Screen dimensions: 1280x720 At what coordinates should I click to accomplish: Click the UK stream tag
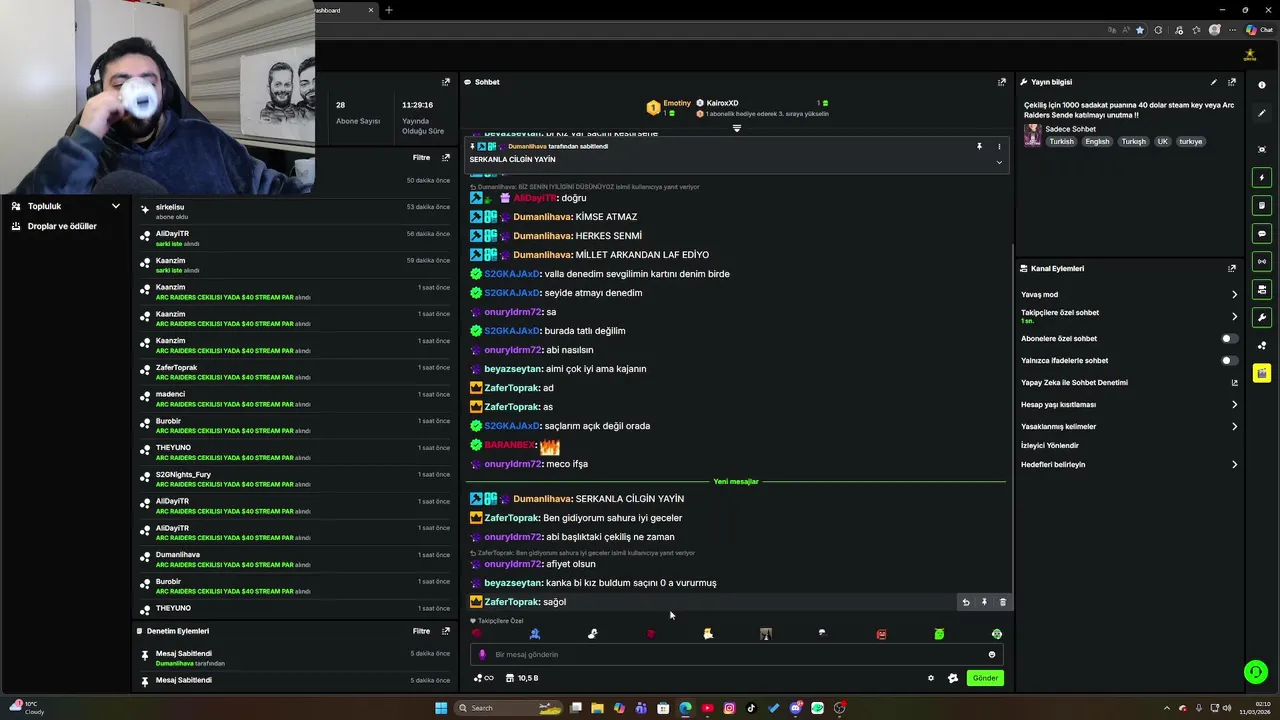(1162, 141)
